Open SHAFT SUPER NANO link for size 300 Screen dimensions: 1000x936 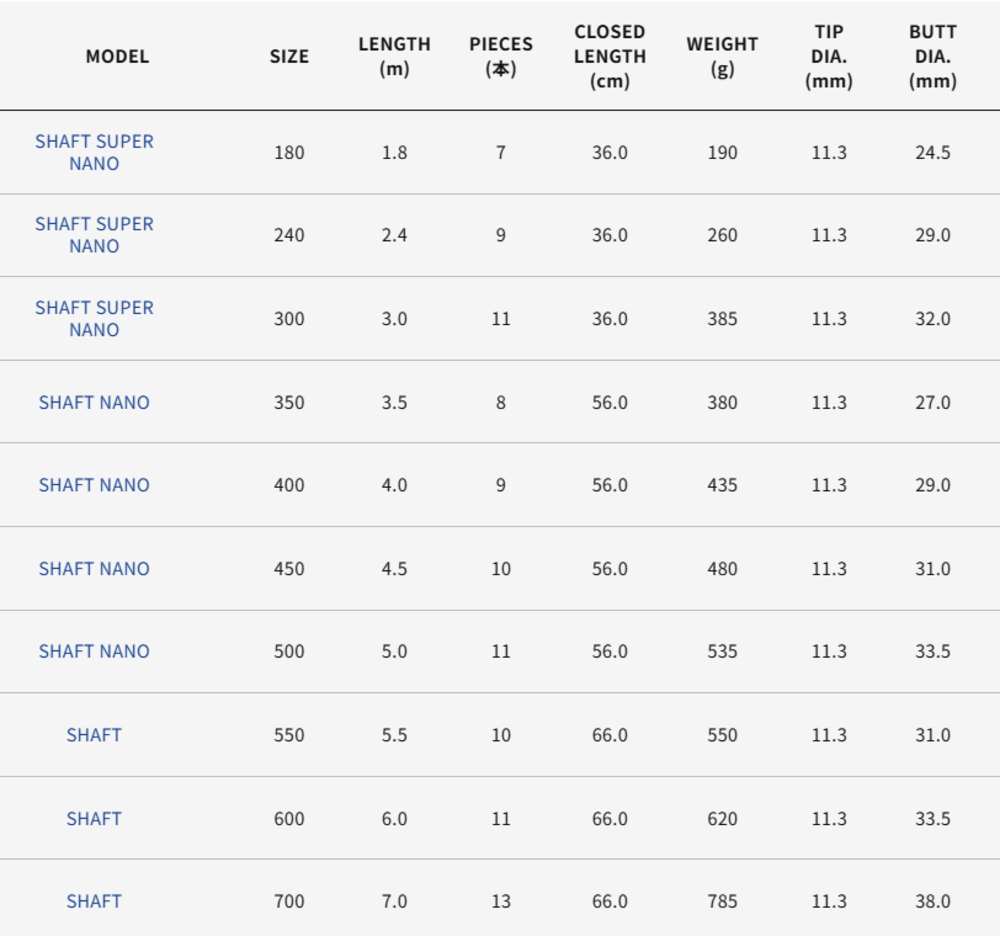click(x=94, y=318)
